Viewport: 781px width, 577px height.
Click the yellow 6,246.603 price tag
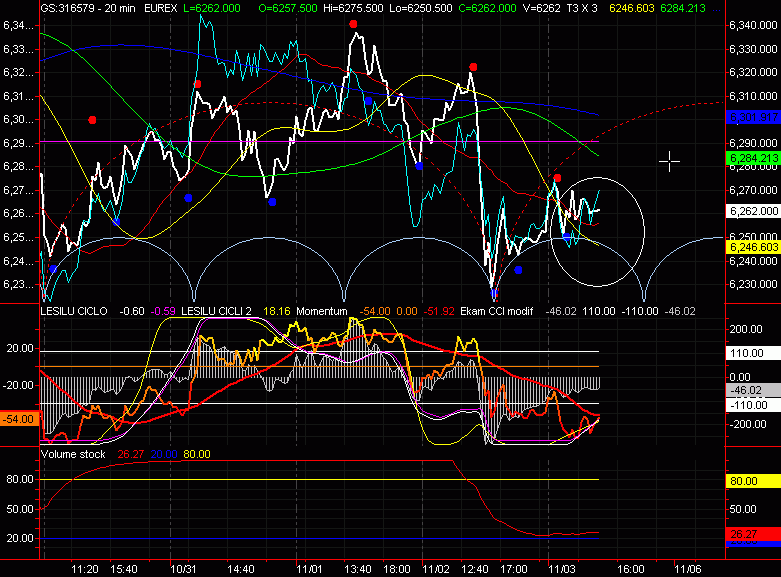(x=750, y=247)
